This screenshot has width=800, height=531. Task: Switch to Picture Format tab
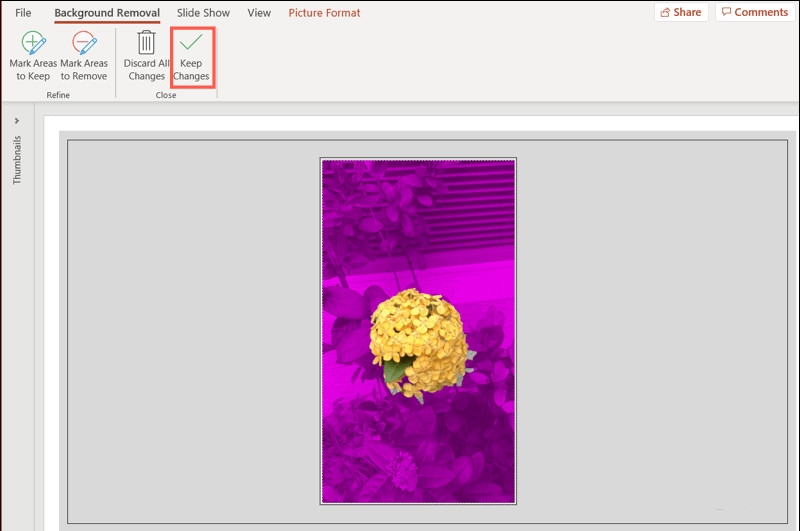coord(324,13)
